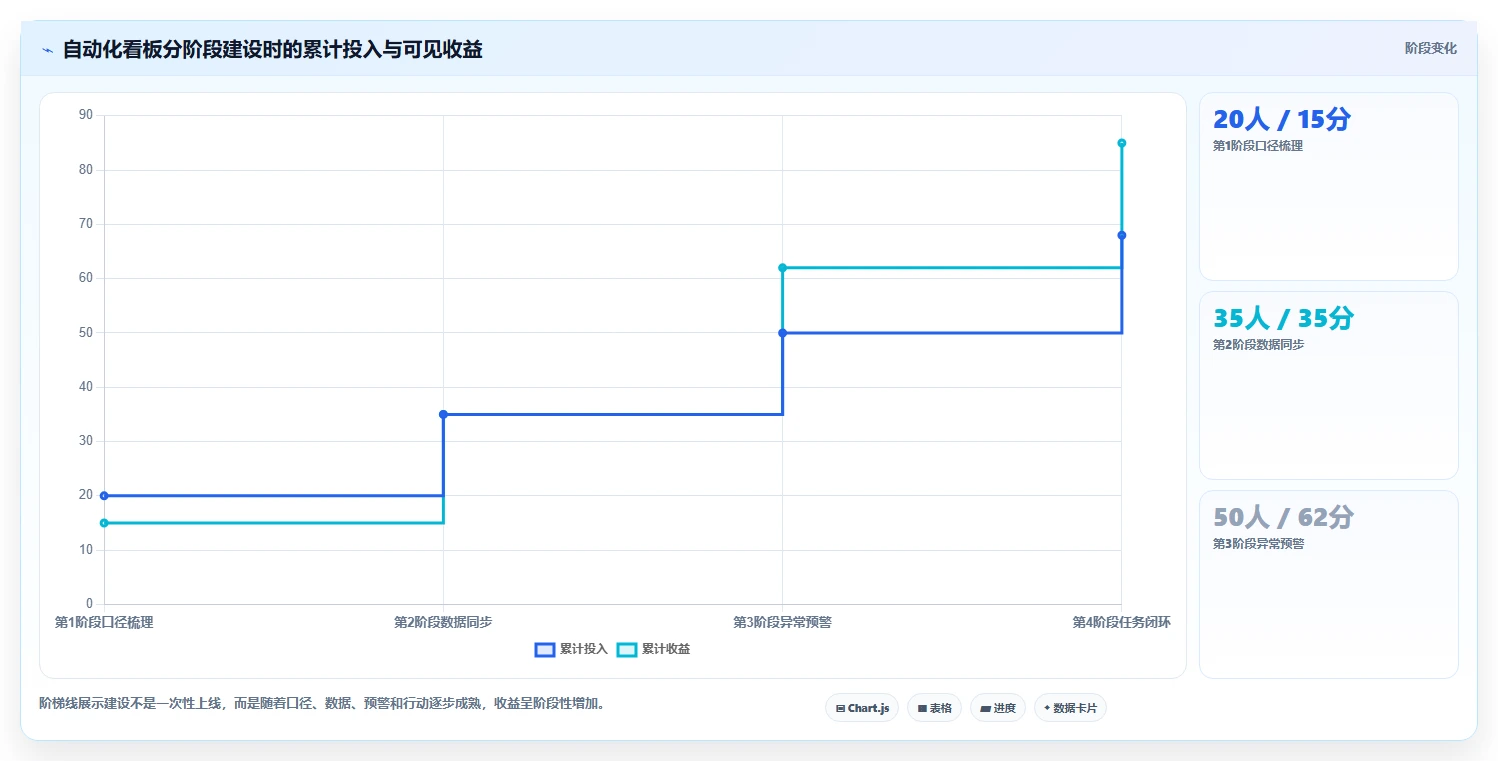Toggle the 累计收益 series via its legend label
Viewport: 1498px width, 761px height.
(x=666, y=649)
